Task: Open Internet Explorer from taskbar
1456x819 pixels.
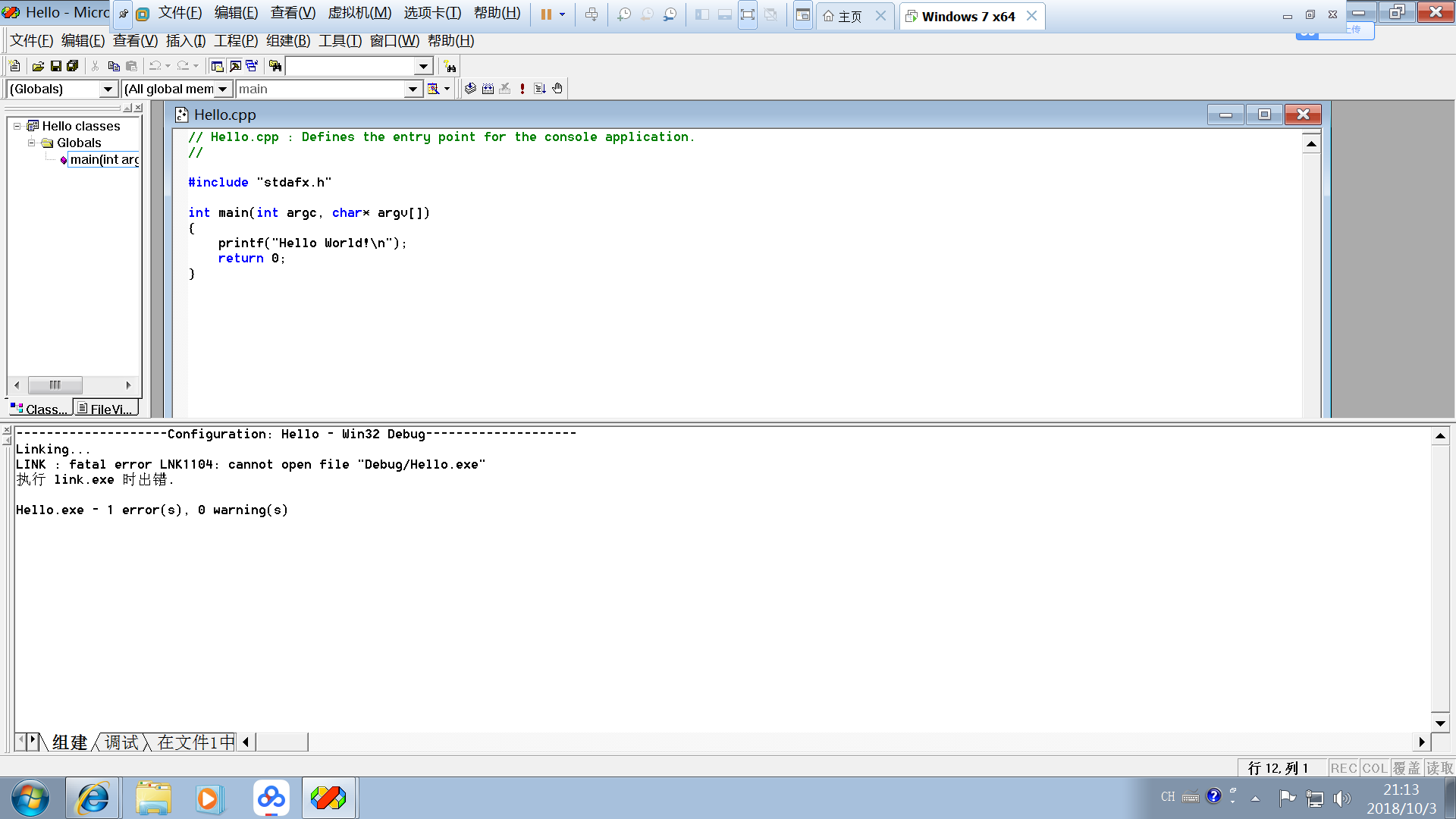Action: (93, 798)
